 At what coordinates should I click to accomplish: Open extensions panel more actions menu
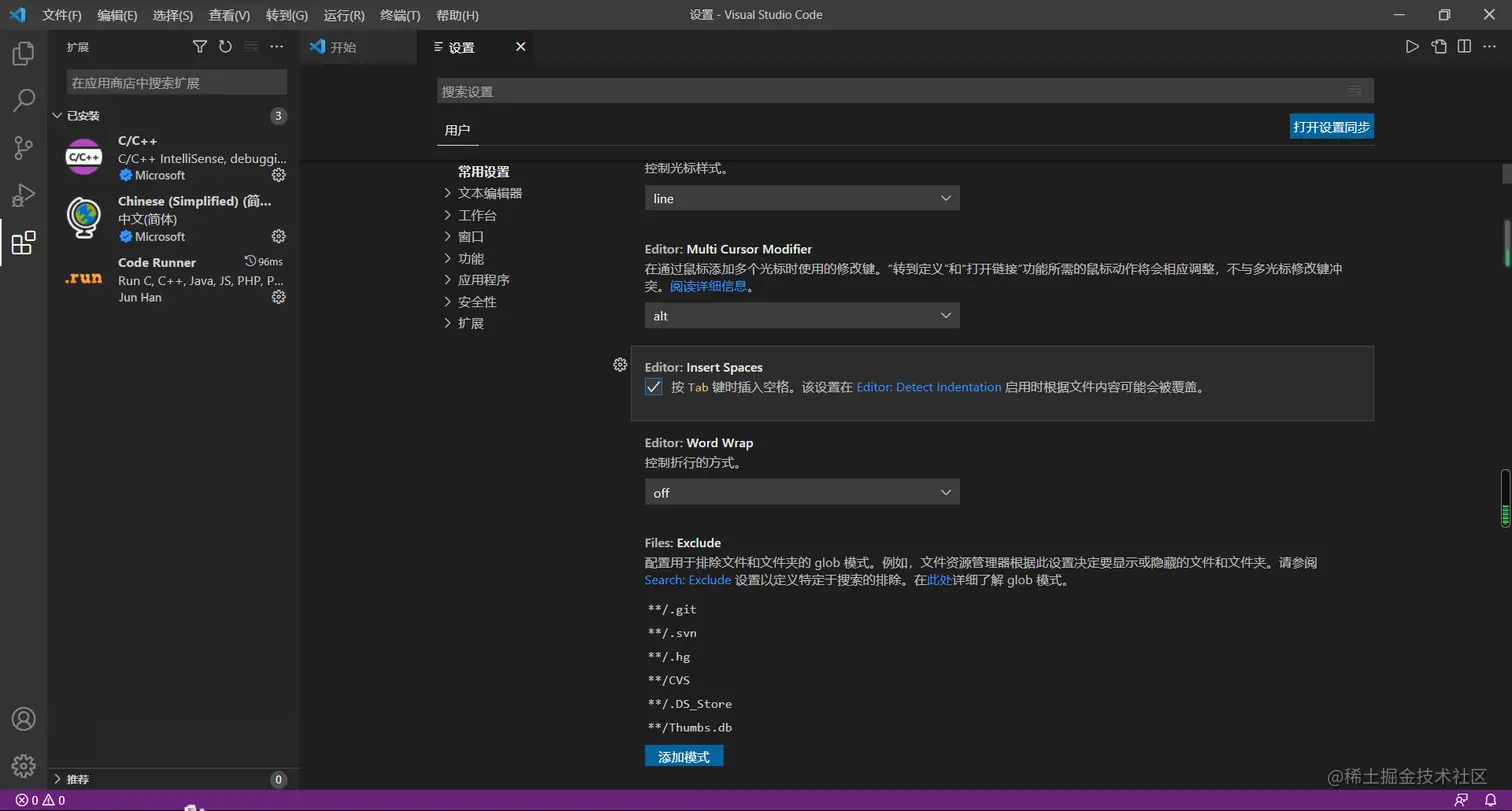277,47
